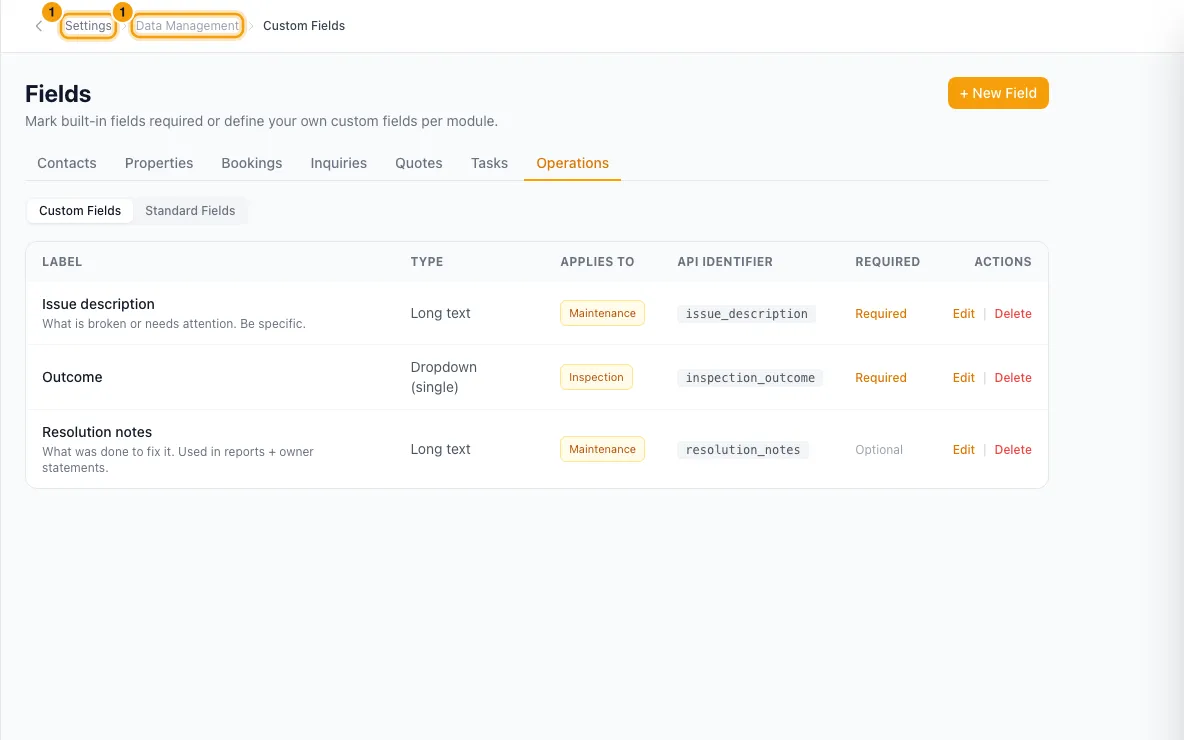Switch to the Inquiries tab
The width and height of the screenshot is (1184, 740).
click(338, 163)
